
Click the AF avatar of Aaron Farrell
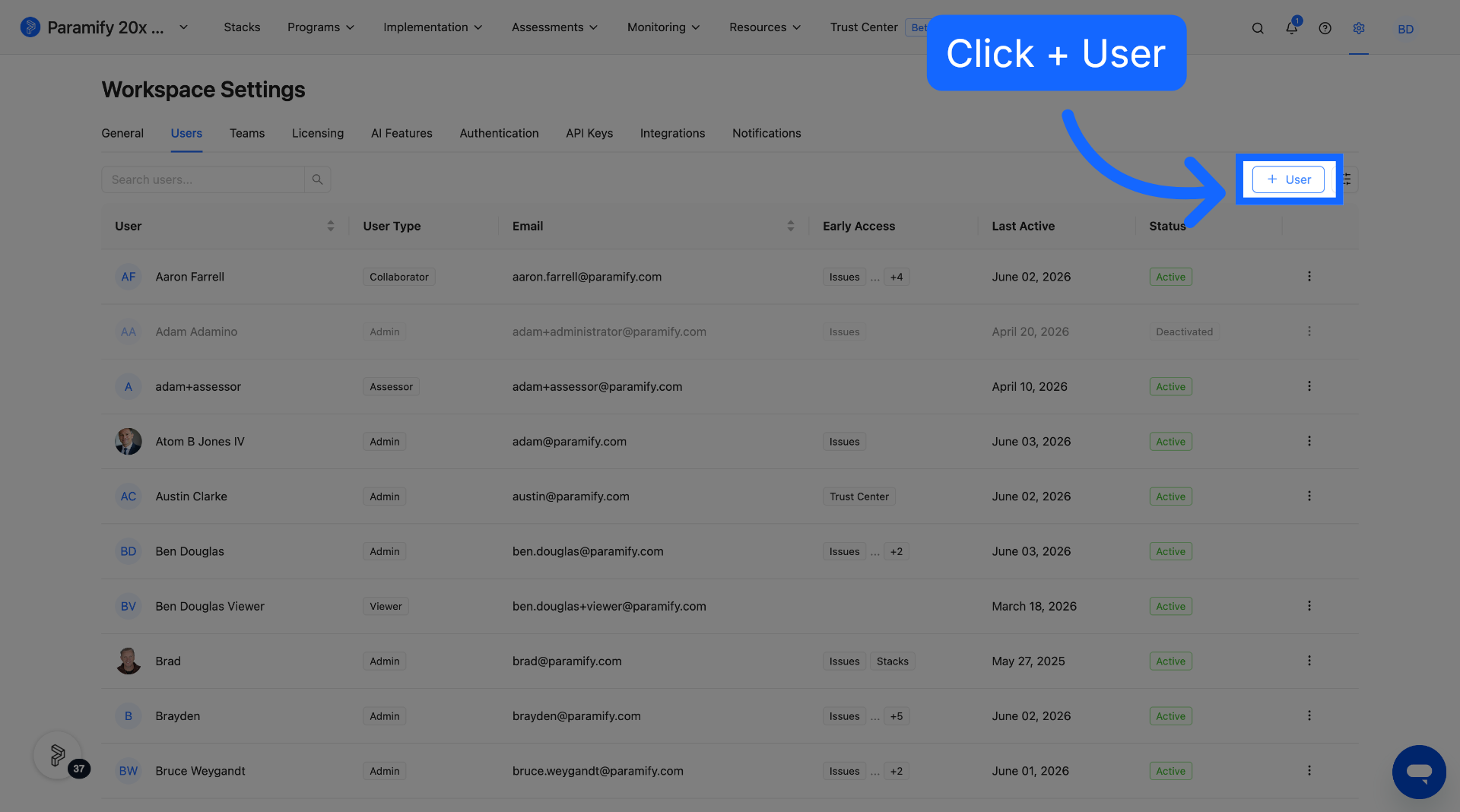[128, 277]
